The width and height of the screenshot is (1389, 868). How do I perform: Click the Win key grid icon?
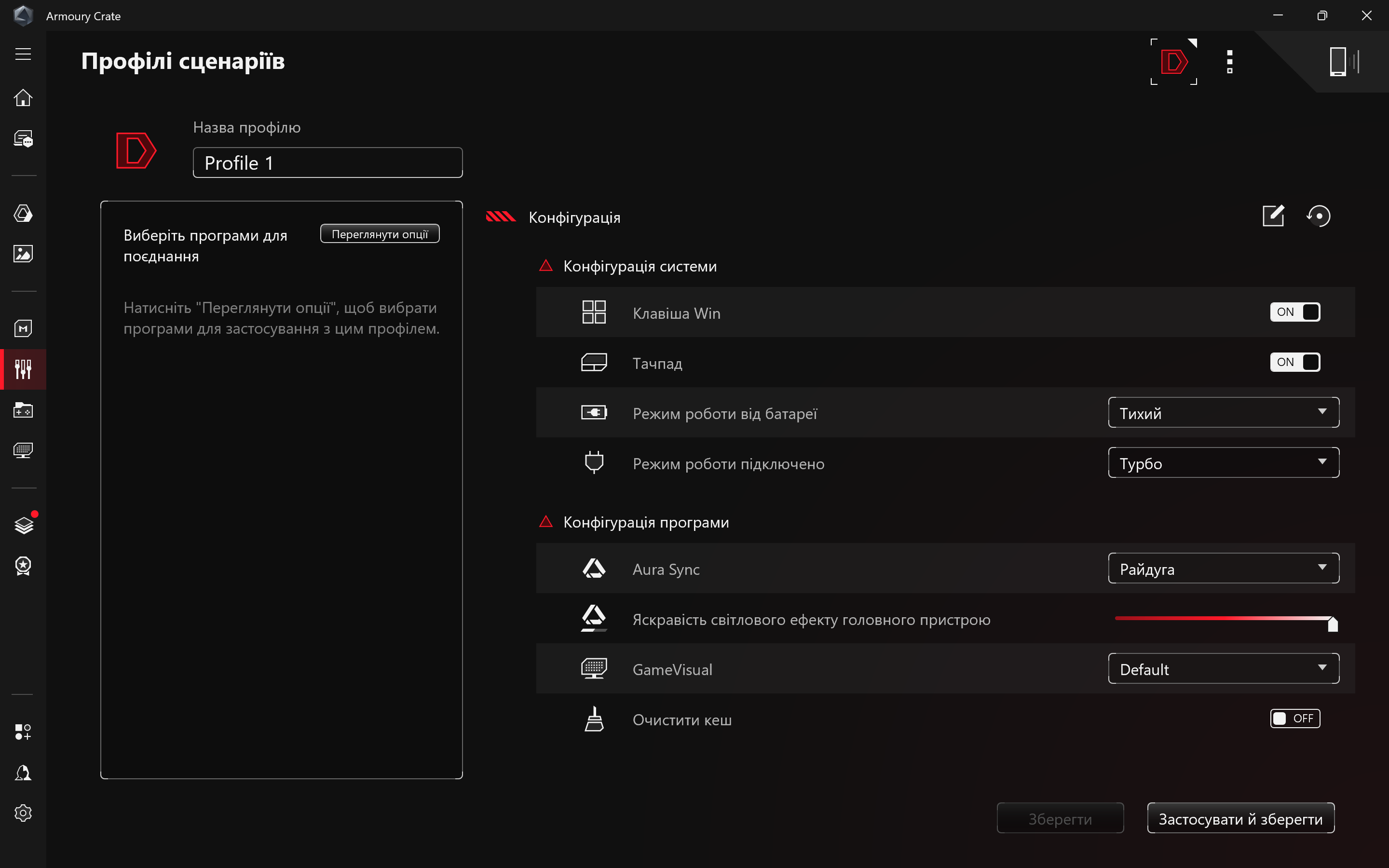[594, 312]
